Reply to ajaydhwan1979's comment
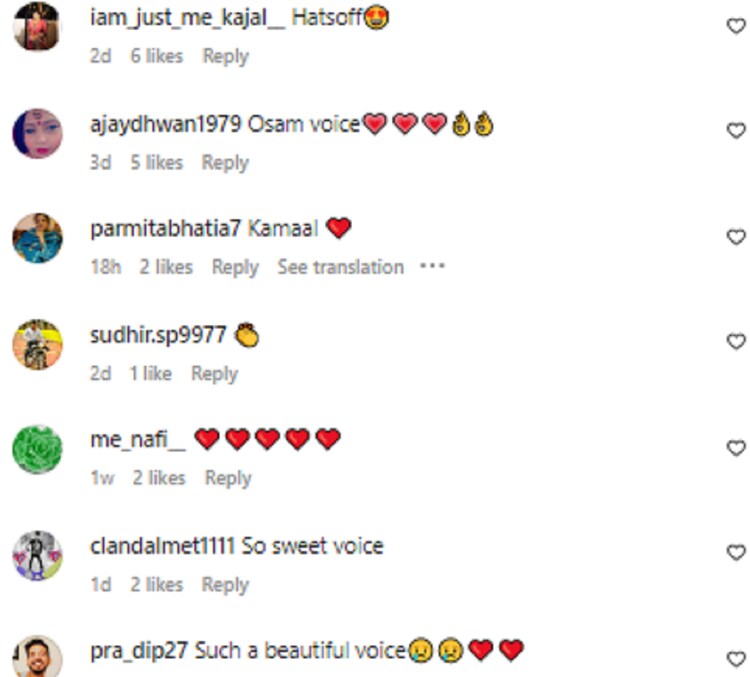The width and height of the screenshot is (750, 677). pos(225,163)
